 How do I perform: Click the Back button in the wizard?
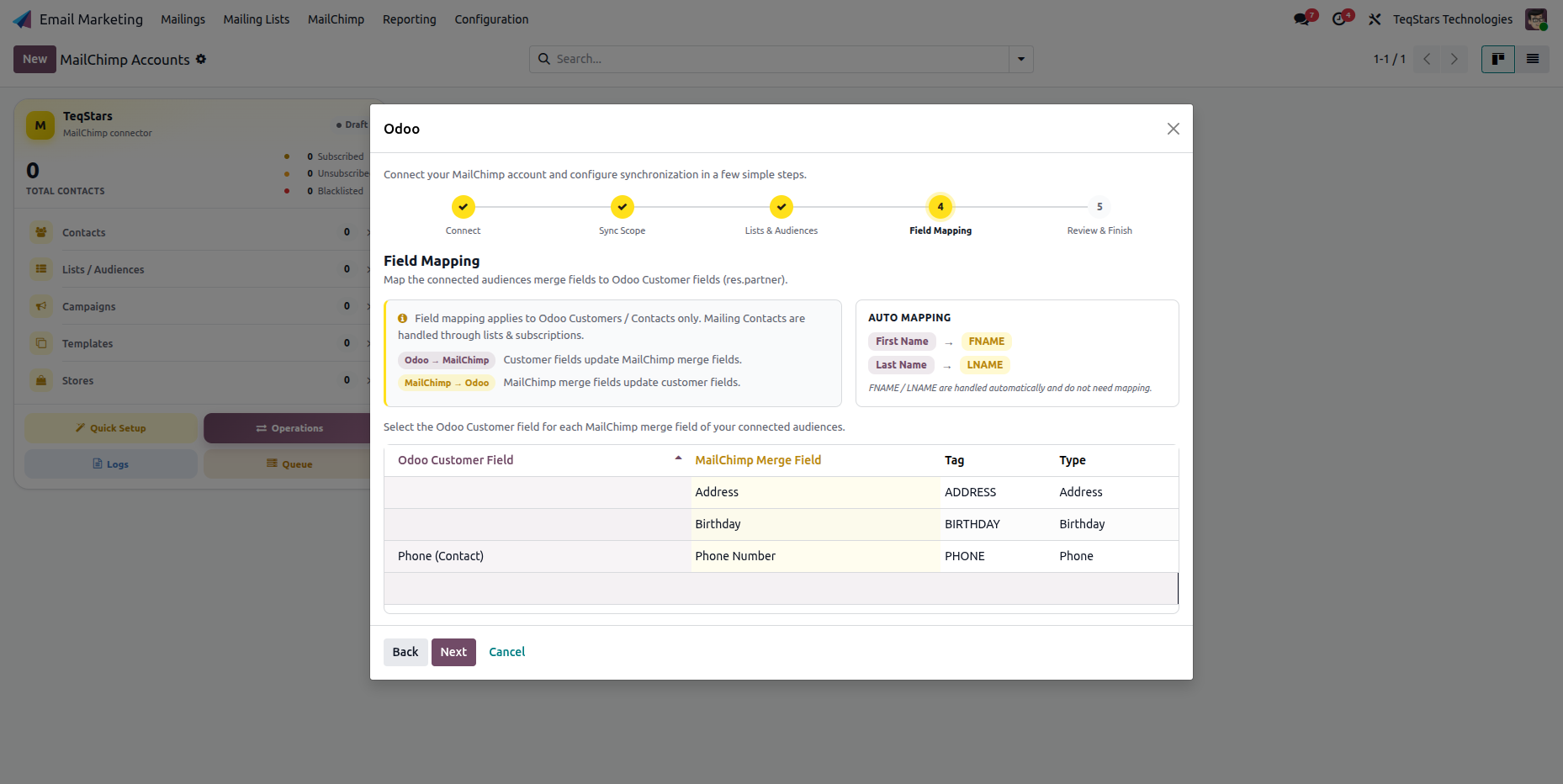pyautogui.click(x=405, y=652)
